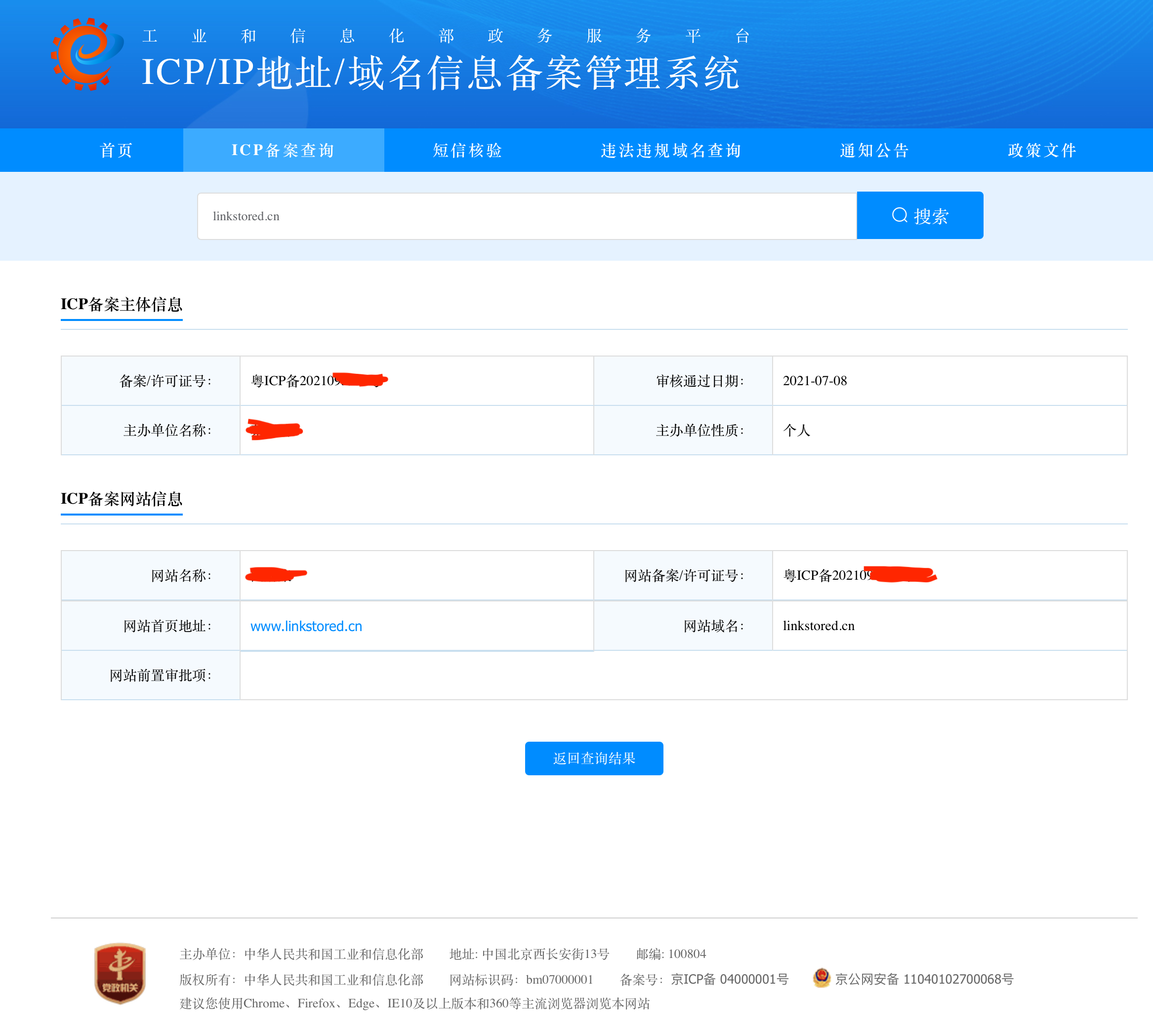The height and width of the screenshot is (1036, 1153).
Task: Click the 返回查询结果 button
Action: [593, 758]
